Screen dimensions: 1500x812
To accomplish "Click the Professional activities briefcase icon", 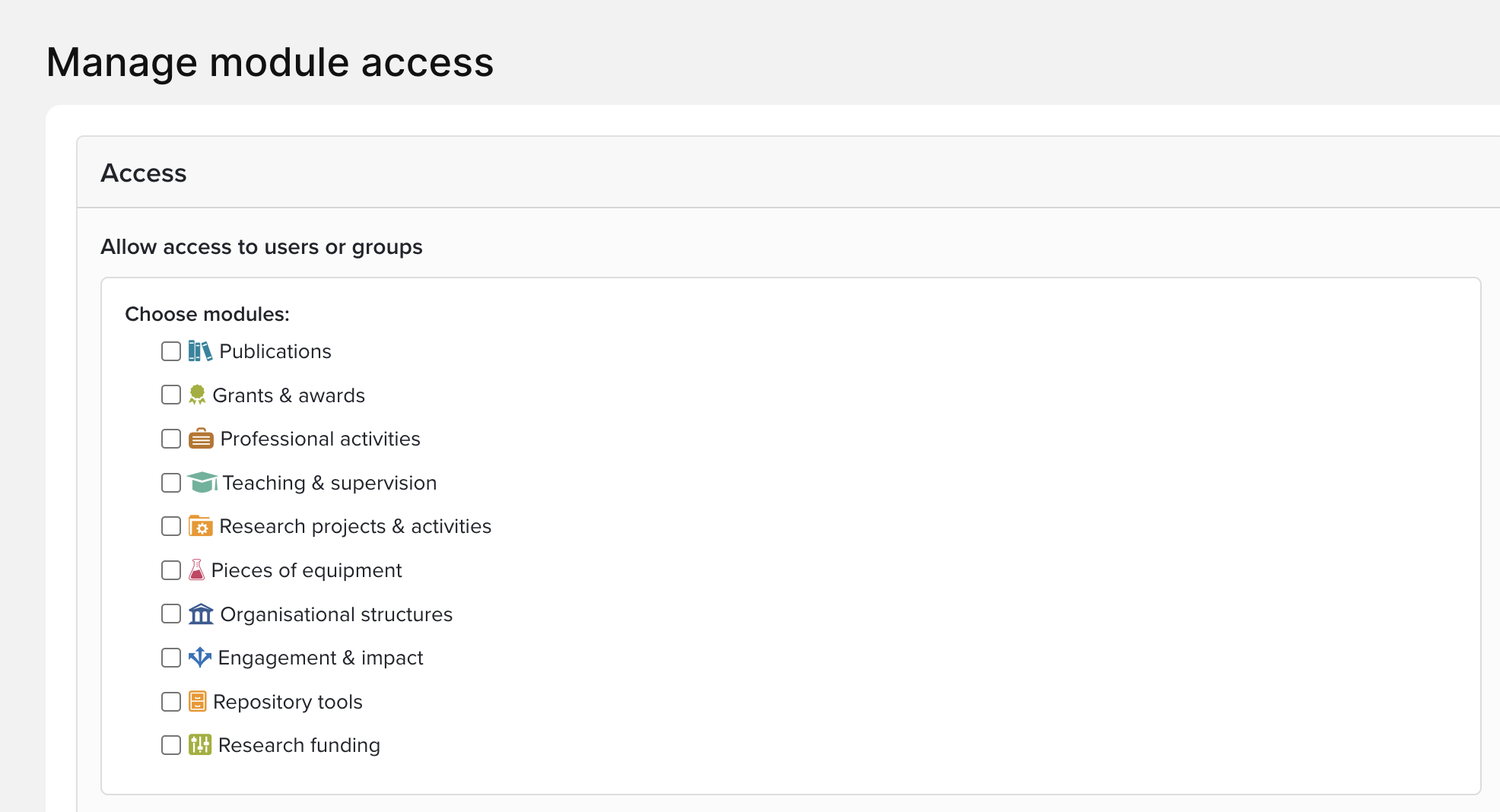I will coord(201,439).
